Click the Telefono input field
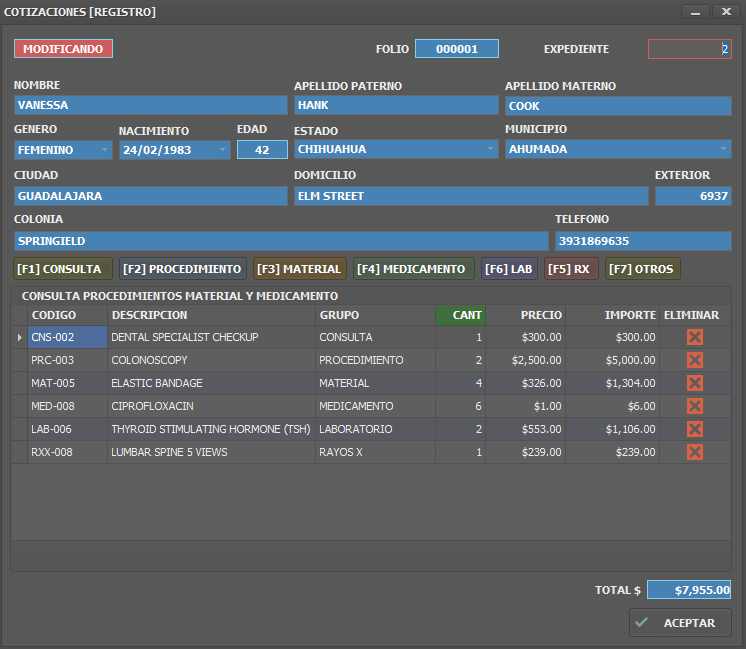Image resolution: width=746 pixels, height=649 pixels. [x=643, y=241]
